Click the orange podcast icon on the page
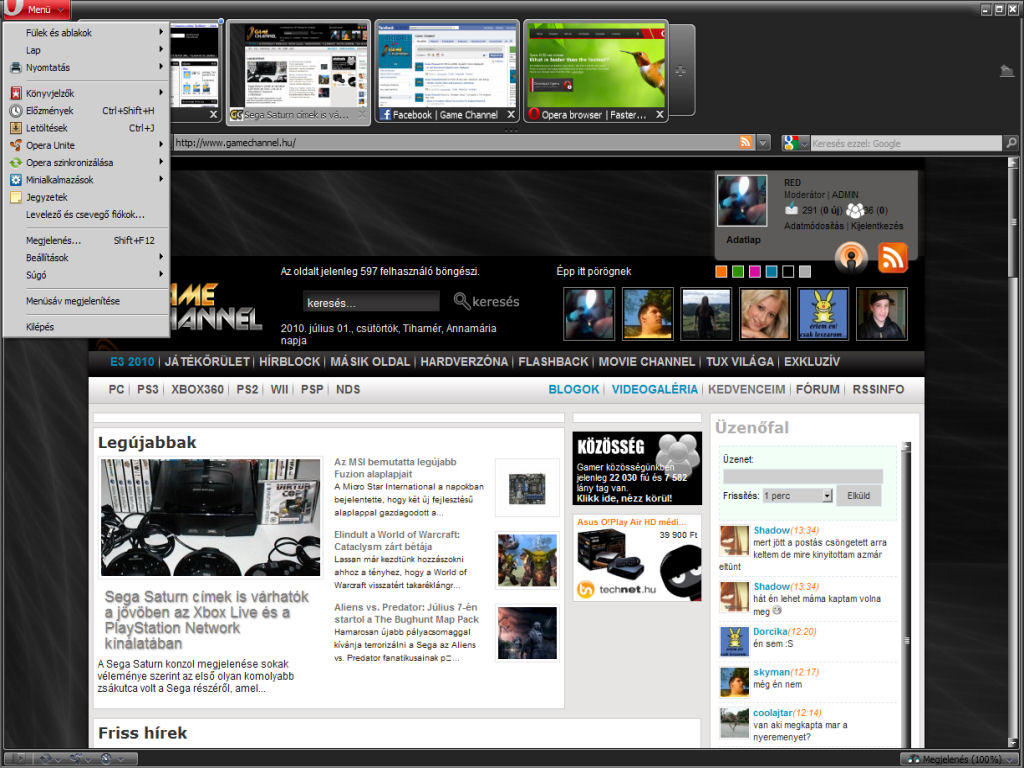The width and height of the screenshot is (1024, 768). [x=851, y=258]
